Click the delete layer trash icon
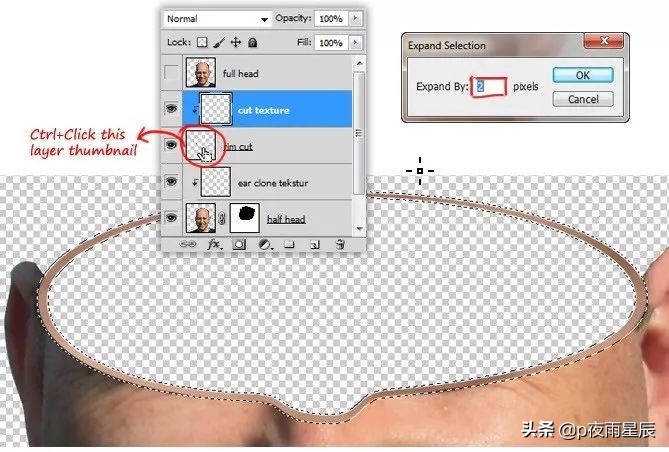Image resolution: width=669 pixels, height=452 pixels. [340, 245]
